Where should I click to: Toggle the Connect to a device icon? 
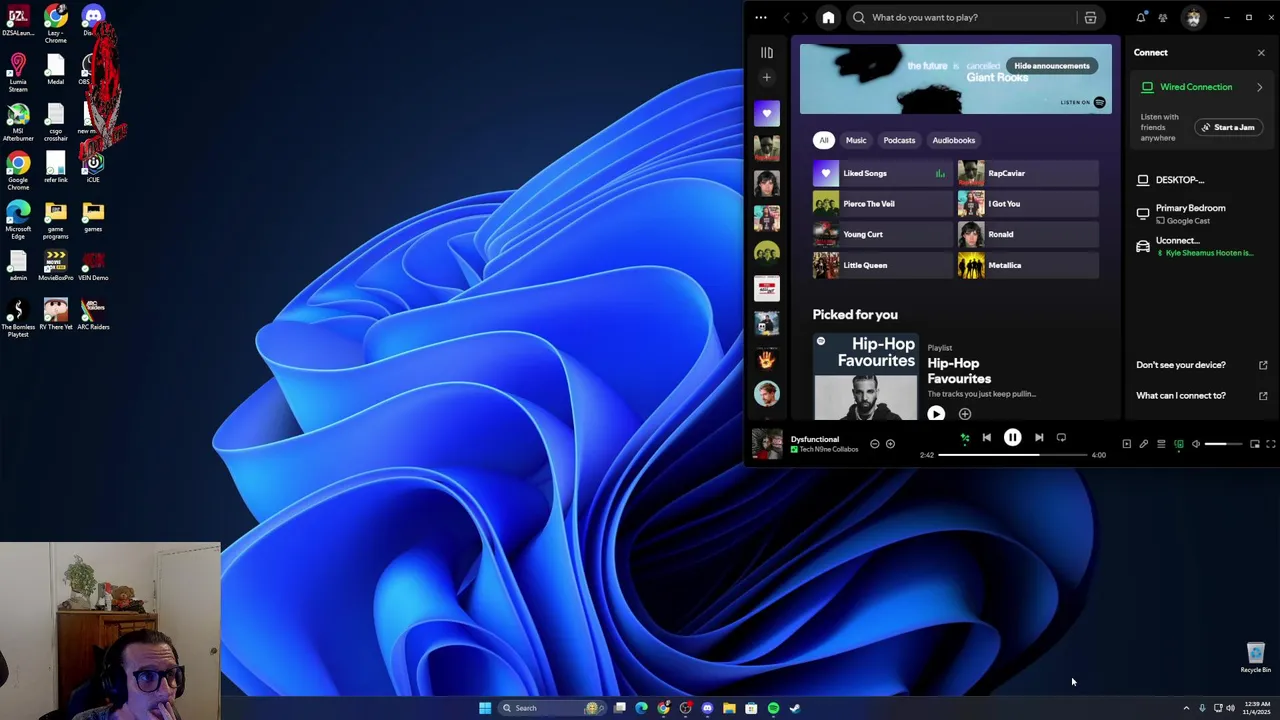click(x=1179, y=444)
